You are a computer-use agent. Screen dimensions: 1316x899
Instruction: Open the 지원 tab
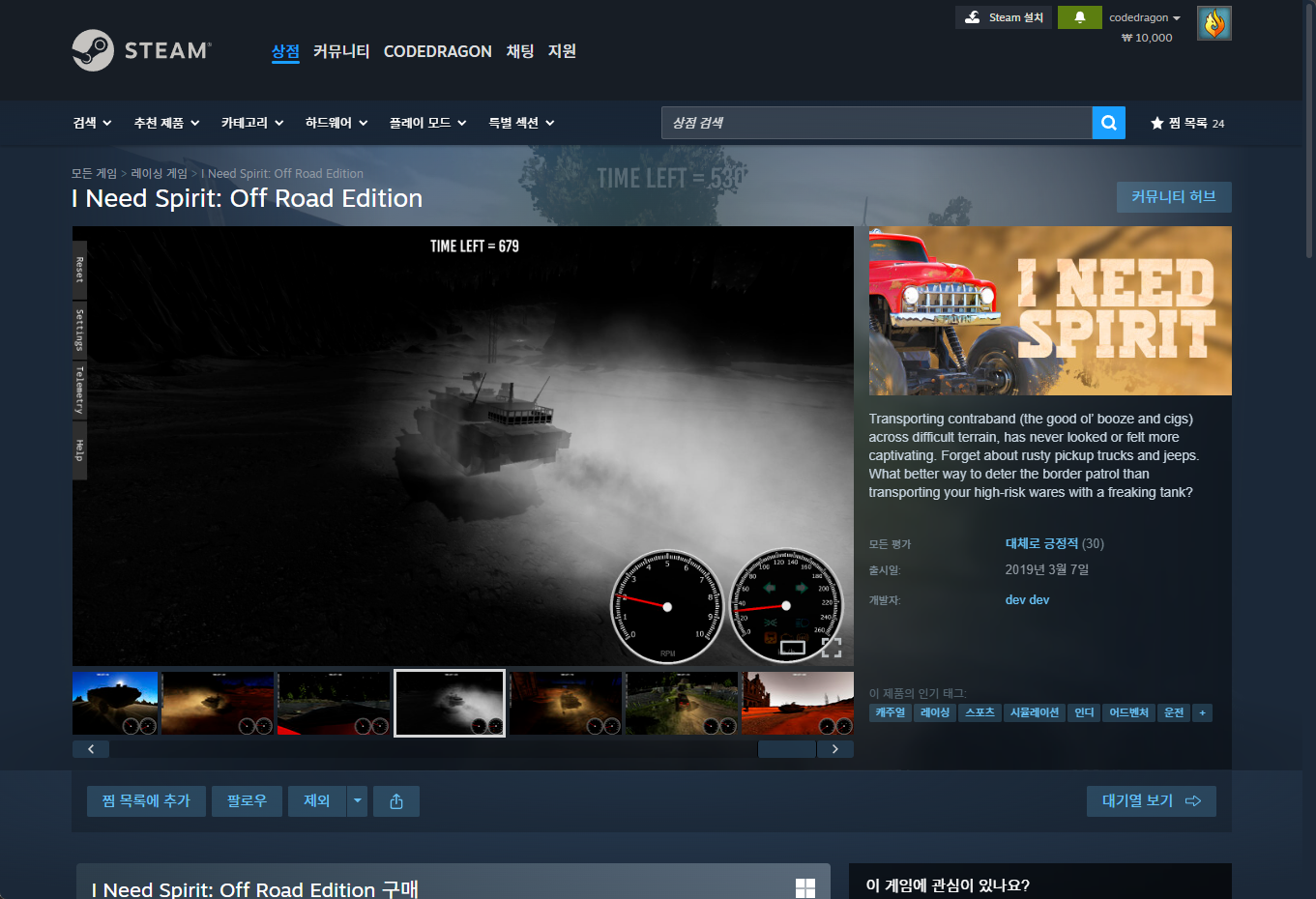click(562, 51)
